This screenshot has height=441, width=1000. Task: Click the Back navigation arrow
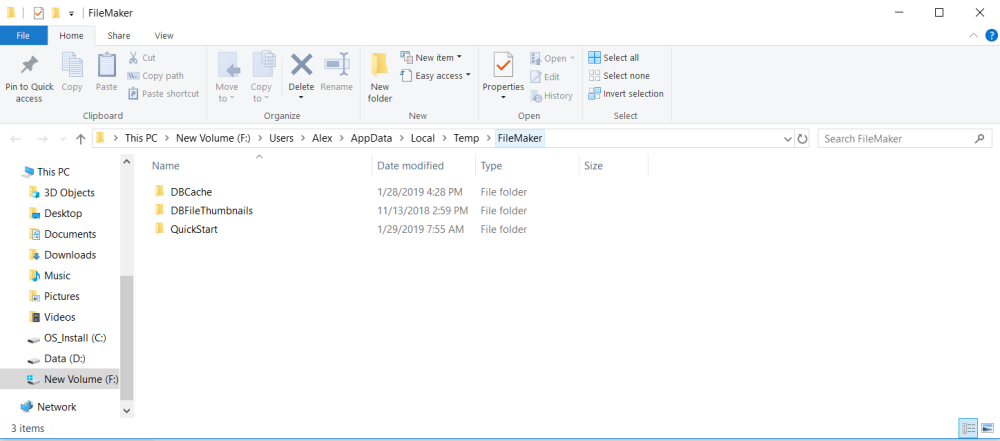click(x=17, y=138)
